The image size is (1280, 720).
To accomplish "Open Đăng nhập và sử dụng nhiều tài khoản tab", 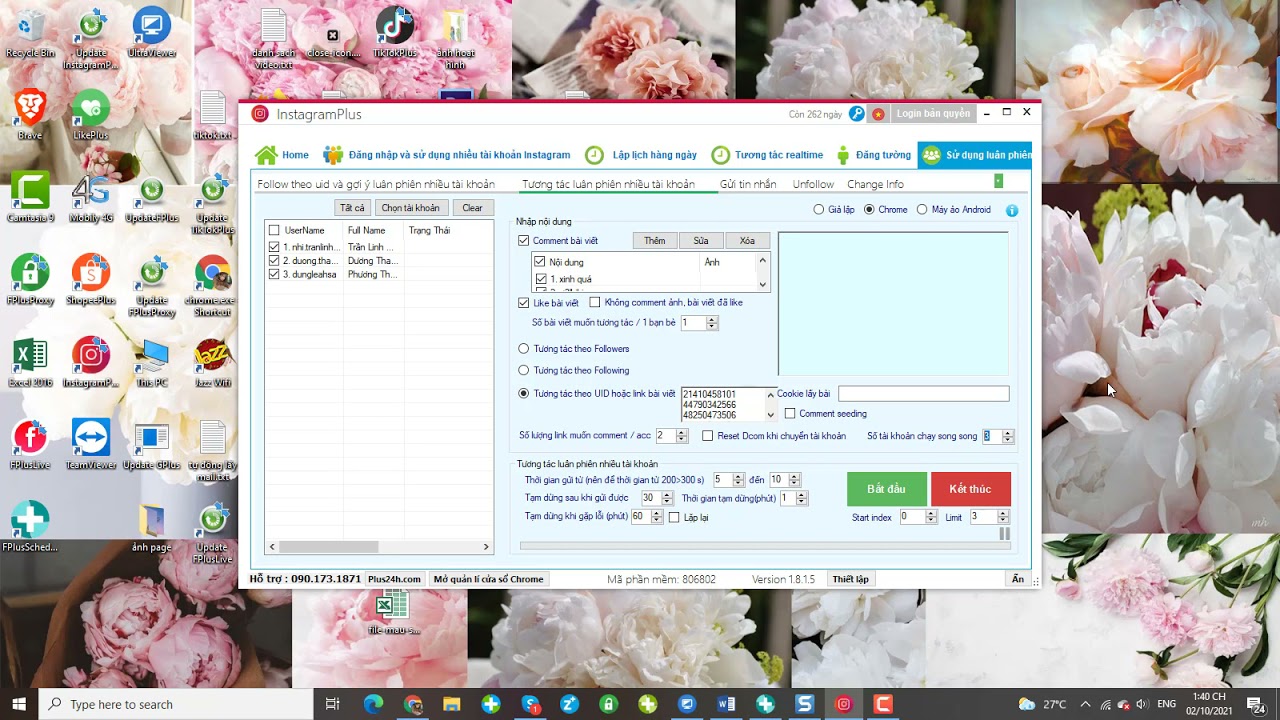I will pyautogui.click(x=446, y=155).
